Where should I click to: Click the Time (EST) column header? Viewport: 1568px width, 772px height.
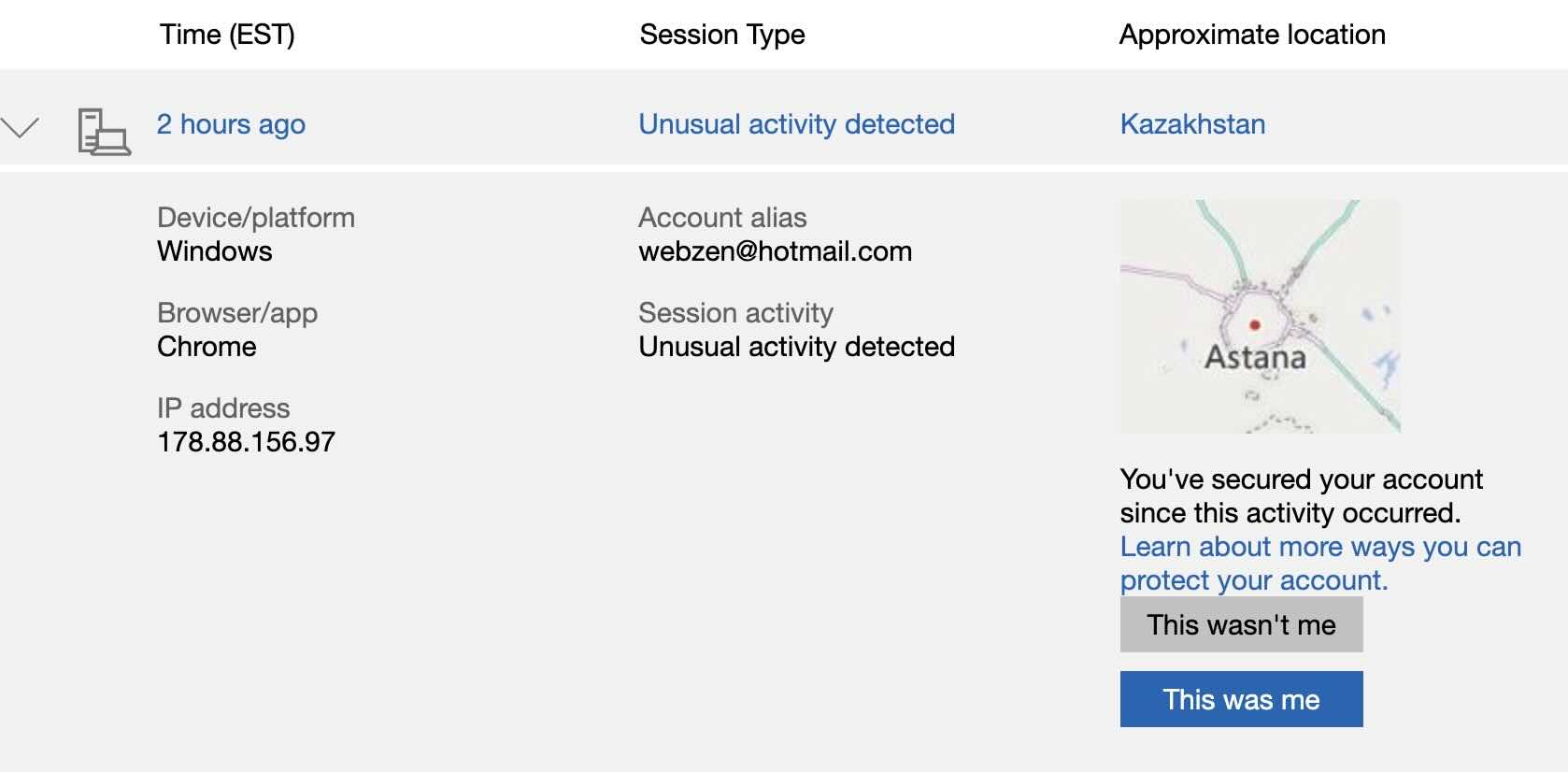pos(227,35)
